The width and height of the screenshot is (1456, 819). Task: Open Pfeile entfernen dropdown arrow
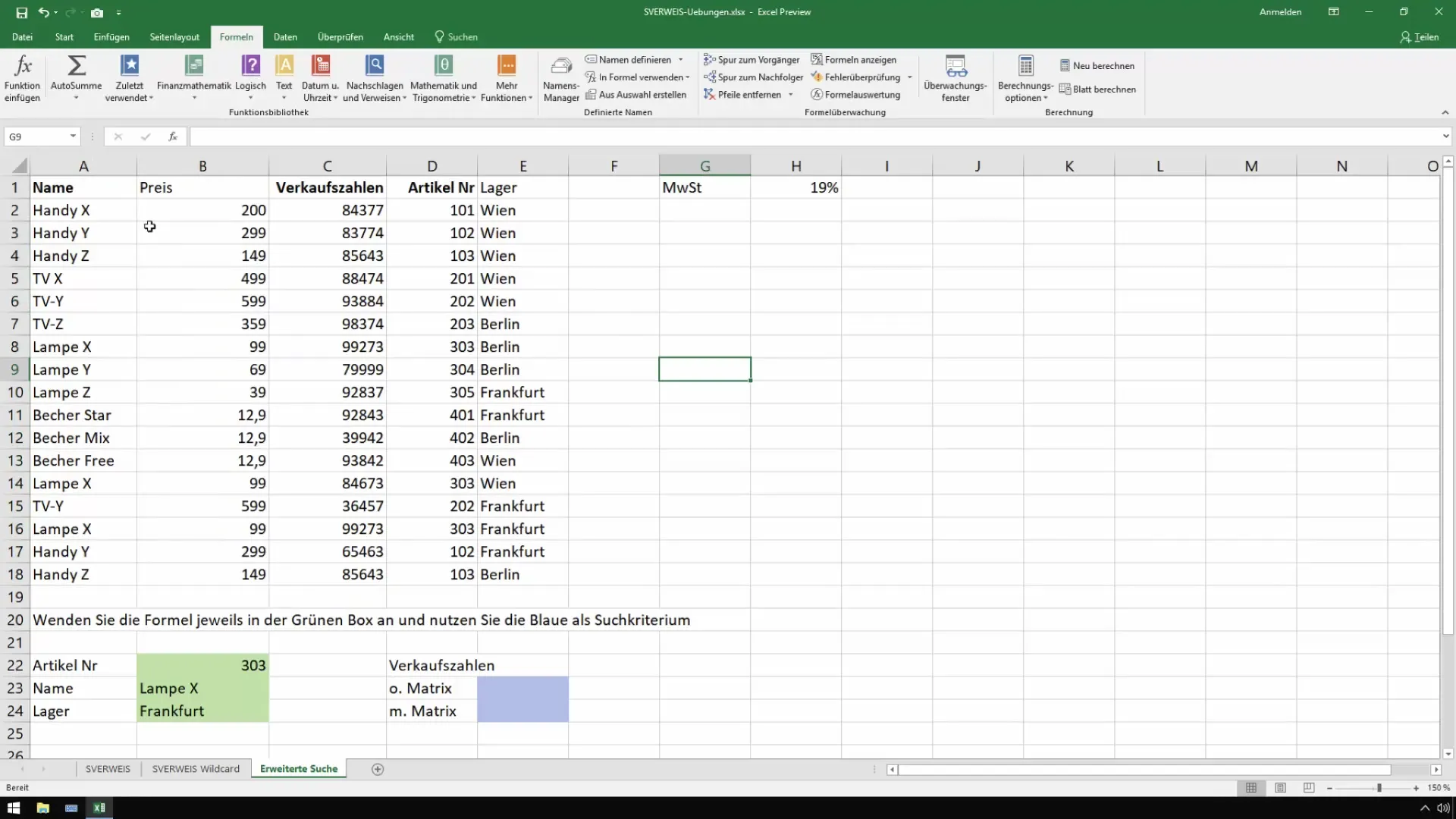(x=791, y=94)
